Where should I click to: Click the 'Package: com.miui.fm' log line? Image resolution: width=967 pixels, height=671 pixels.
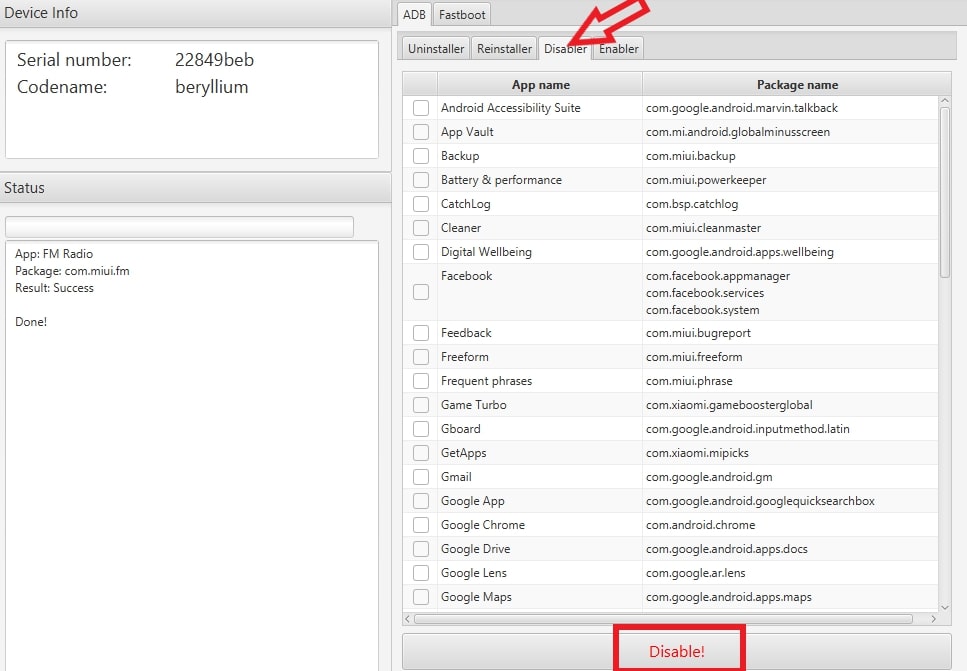click(72, 271)
